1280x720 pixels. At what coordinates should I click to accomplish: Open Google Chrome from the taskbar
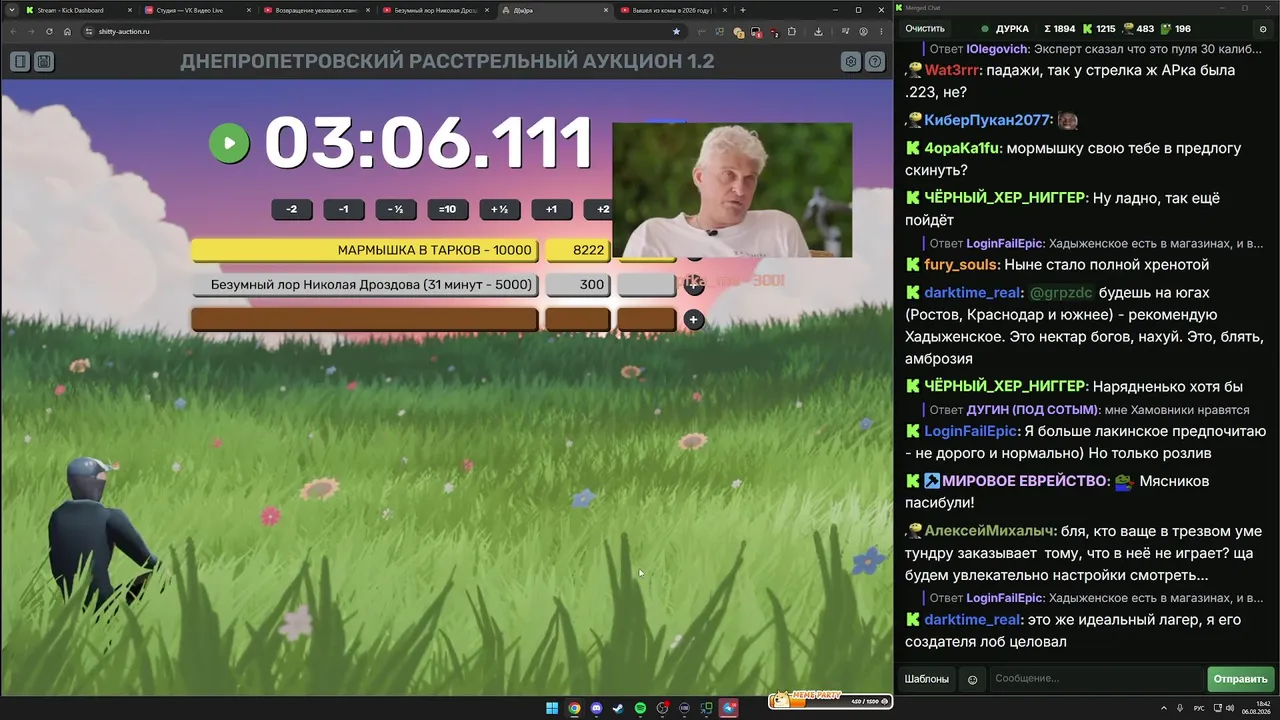(574, 708)
